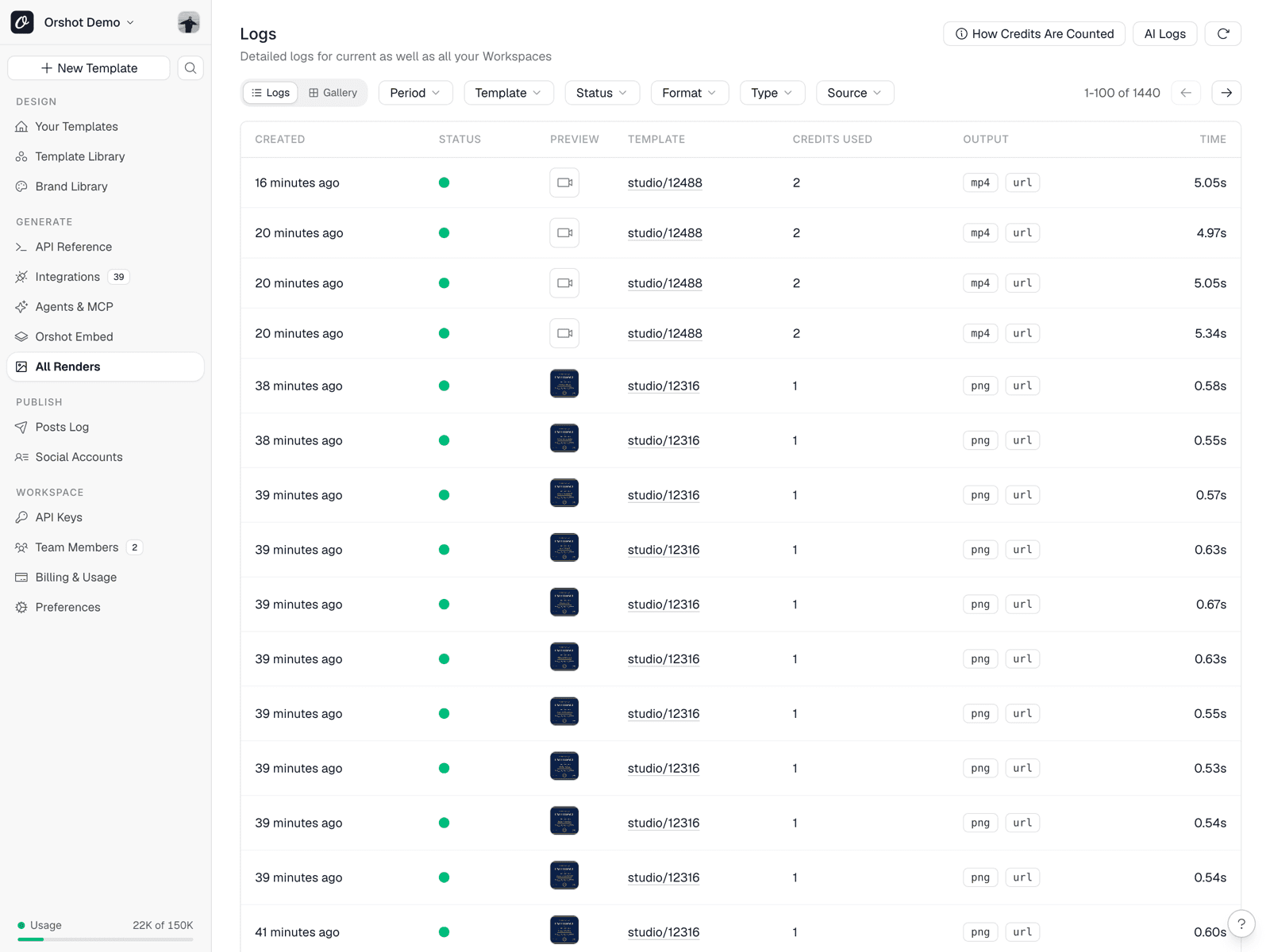Image resolution: width=1270 pixels, height=952 pixels.
Task: Go to next page with right arrow
Action: (1226, 93)
